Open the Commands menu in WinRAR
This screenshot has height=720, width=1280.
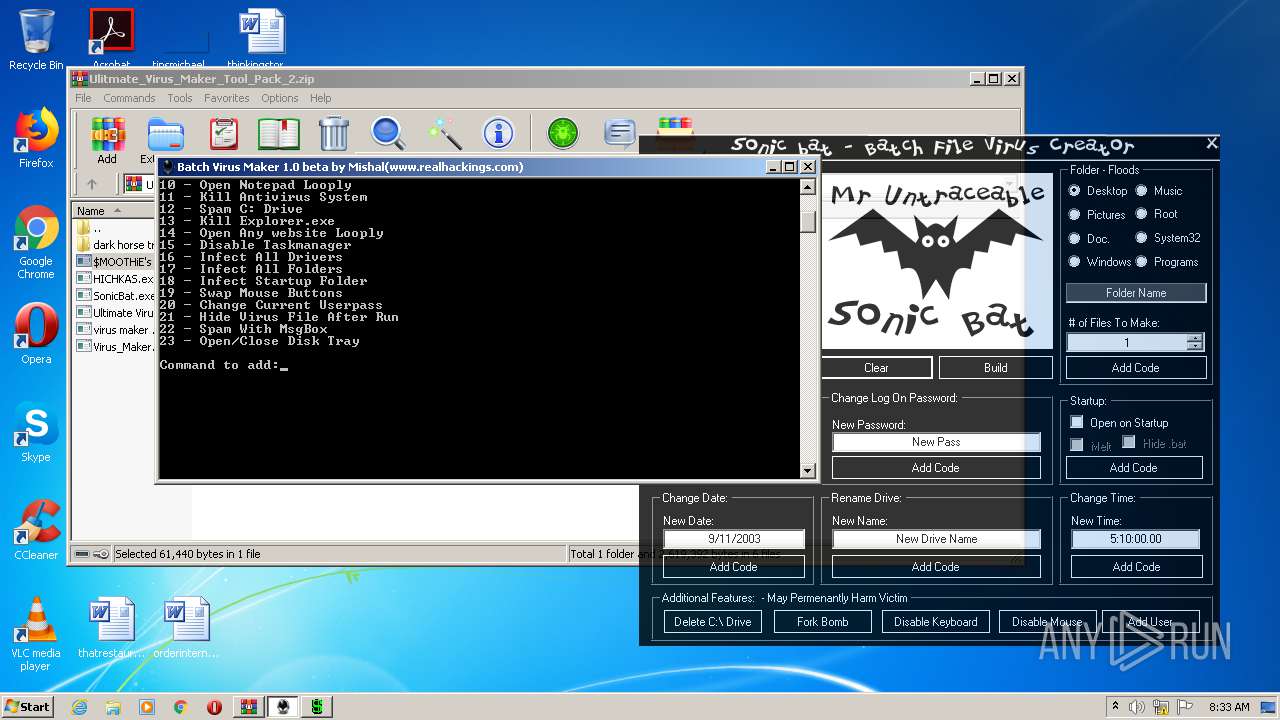[129, 98]
